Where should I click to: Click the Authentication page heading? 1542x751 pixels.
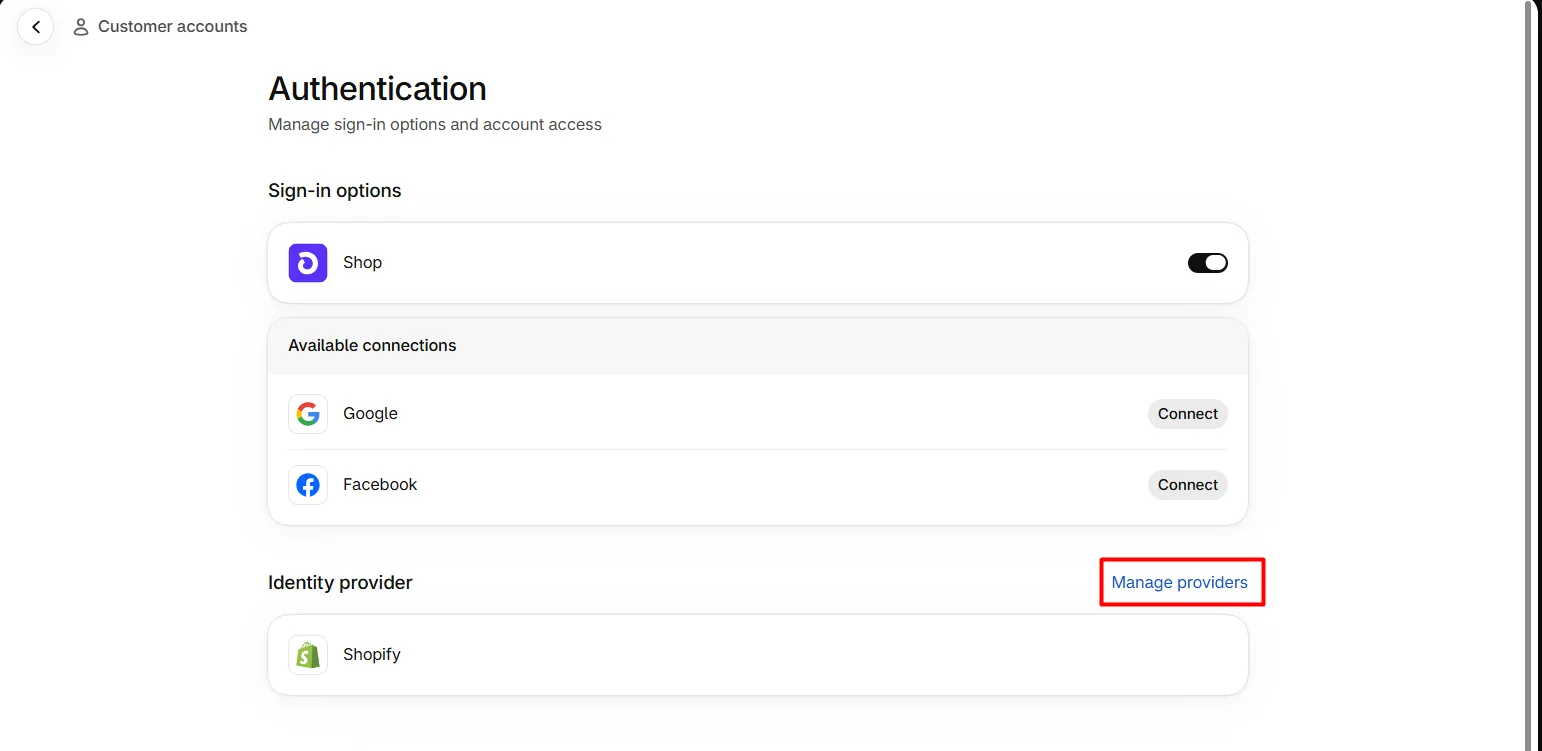pyautogui.click(x=377, y=89)
